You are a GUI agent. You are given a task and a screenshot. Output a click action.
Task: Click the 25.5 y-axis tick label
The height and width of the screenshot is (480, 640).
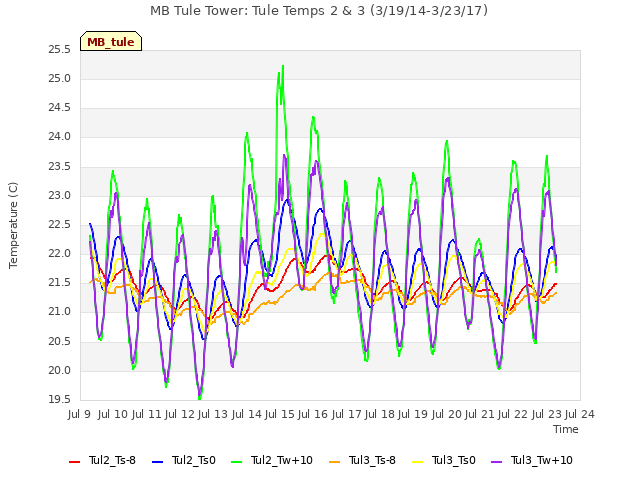(x=60, y=50)
